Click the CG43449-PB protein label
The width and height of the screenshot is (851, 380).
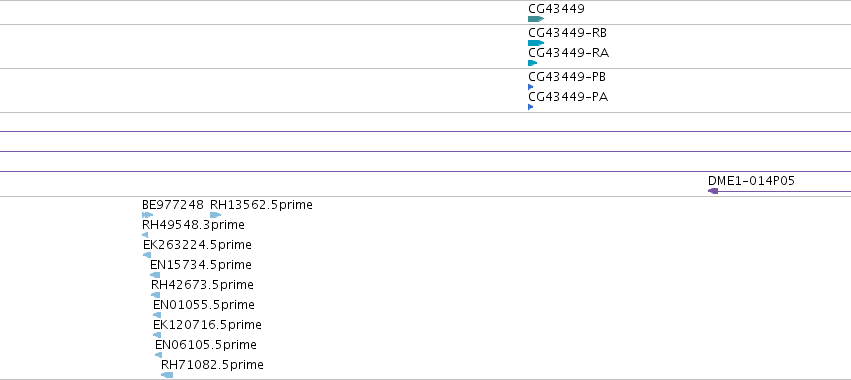[x=567, y=77]
